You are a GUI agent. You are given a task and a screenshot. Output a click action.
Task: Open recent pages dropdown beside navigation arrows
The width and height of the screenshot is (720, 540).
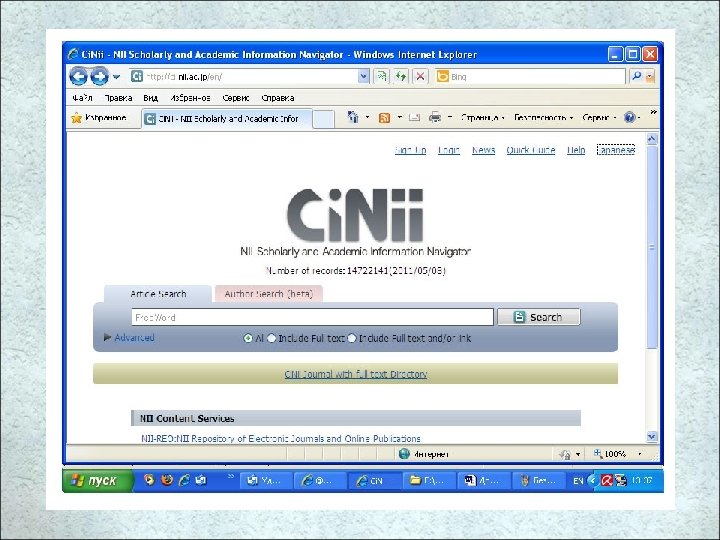[117, 77]
